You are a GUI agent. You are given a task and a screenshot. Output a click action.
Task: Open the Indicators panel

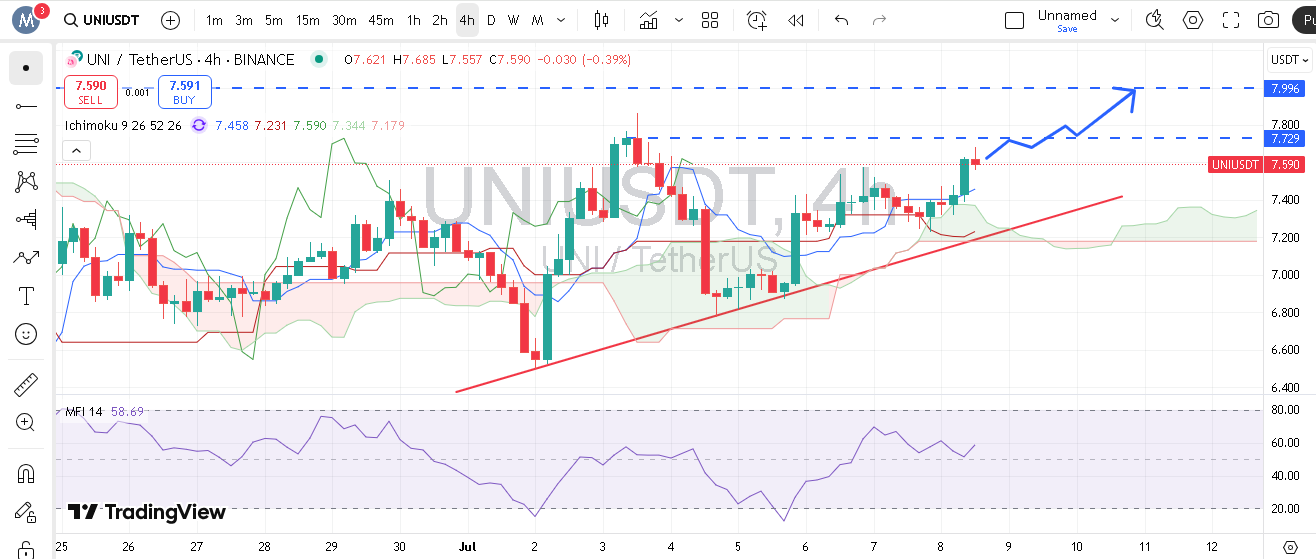click(x=650, y=20)
